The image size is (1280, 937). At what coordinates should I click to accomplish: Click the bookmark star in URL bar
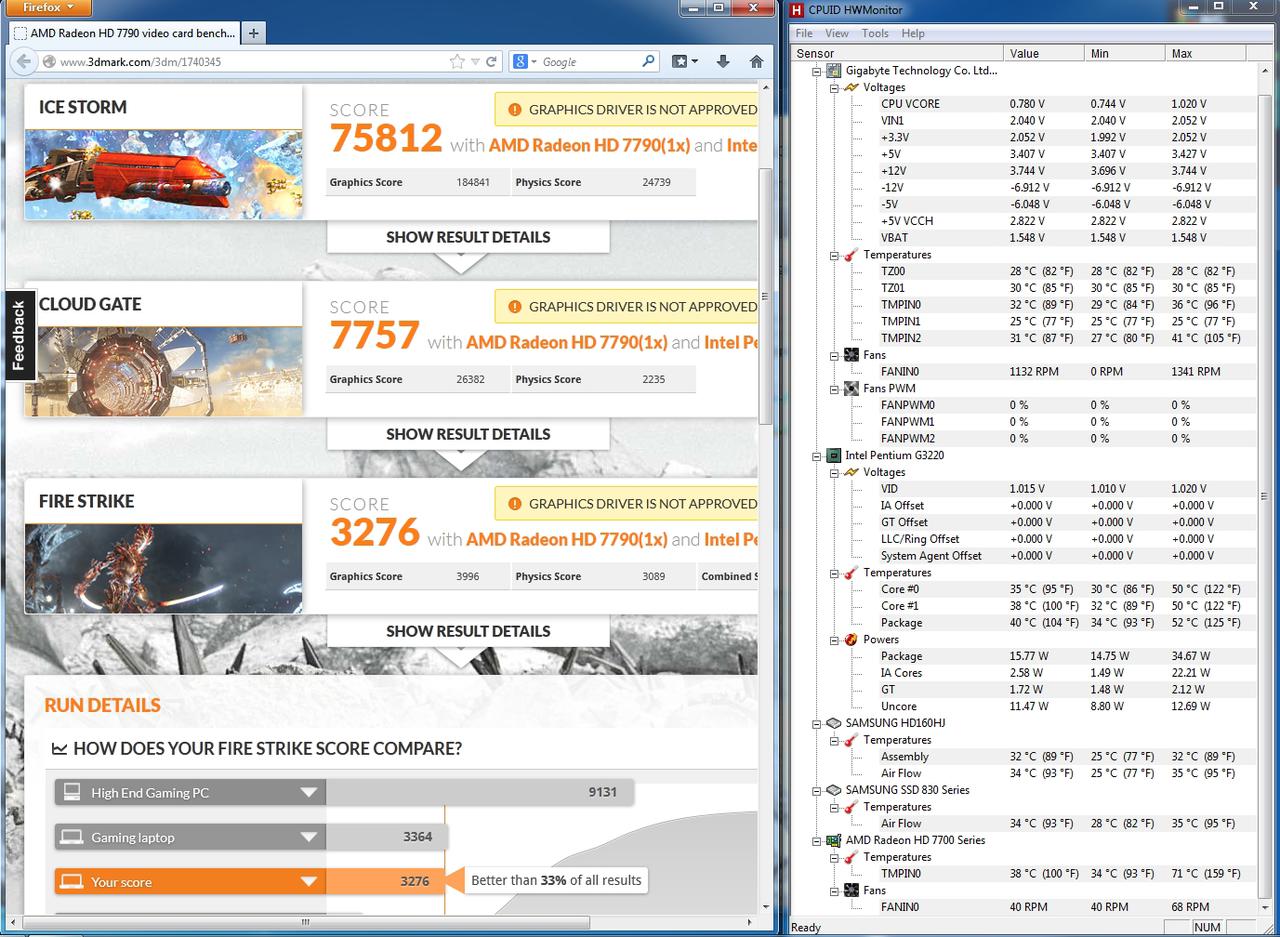457,62
